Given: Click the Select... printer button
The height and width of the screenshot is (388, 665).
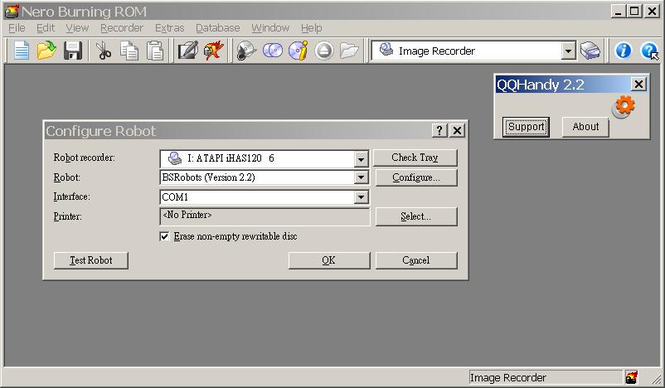Looking at the screenshot, I should [416, 216].
